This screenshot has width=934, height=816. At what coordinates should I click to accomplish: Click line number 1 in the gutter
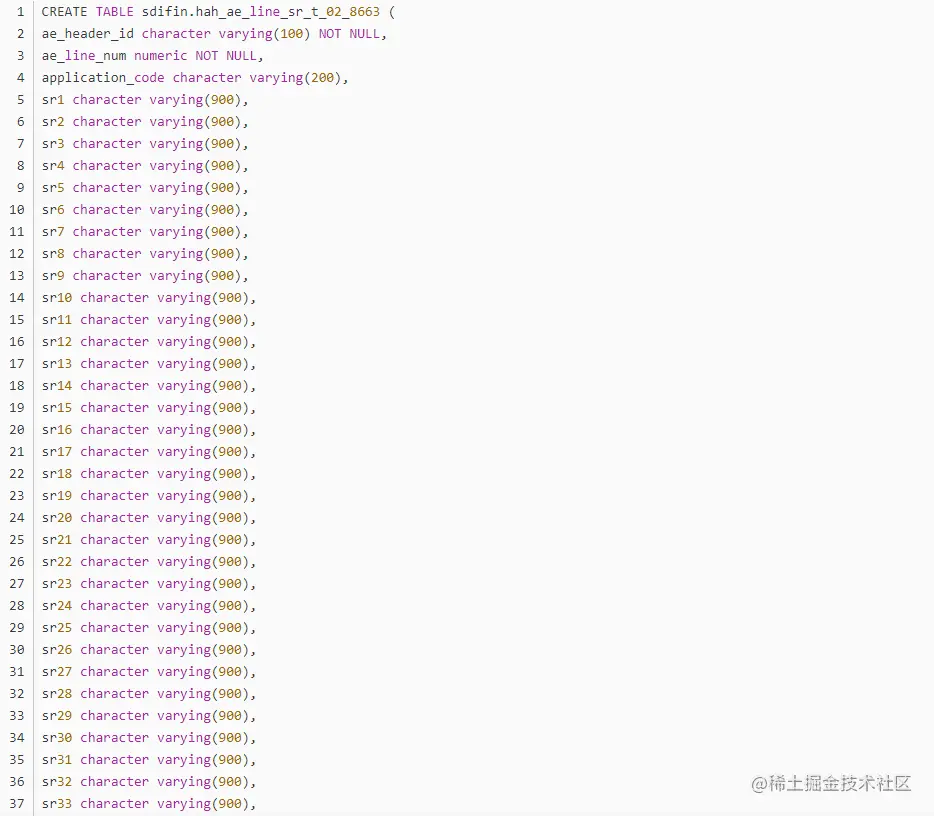coord(20,12)
